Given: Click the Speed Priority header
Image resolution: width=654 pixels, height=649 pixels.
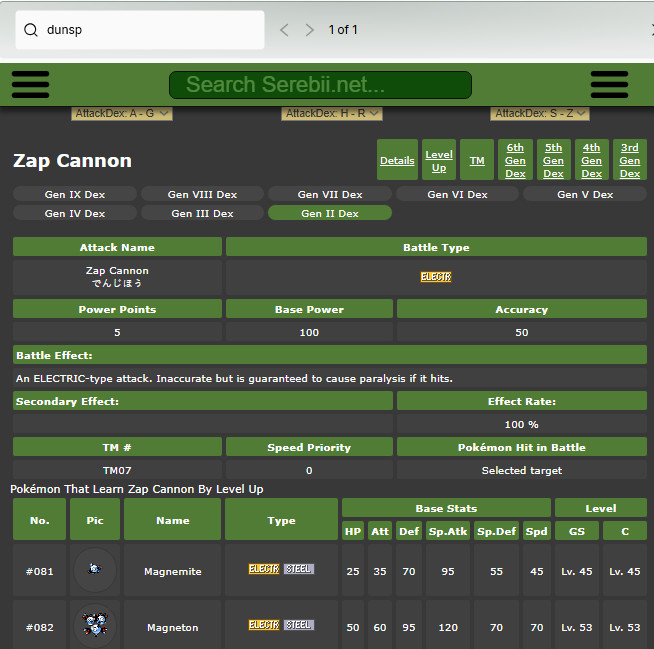Looking at the screenshot, I should (309, 447).
